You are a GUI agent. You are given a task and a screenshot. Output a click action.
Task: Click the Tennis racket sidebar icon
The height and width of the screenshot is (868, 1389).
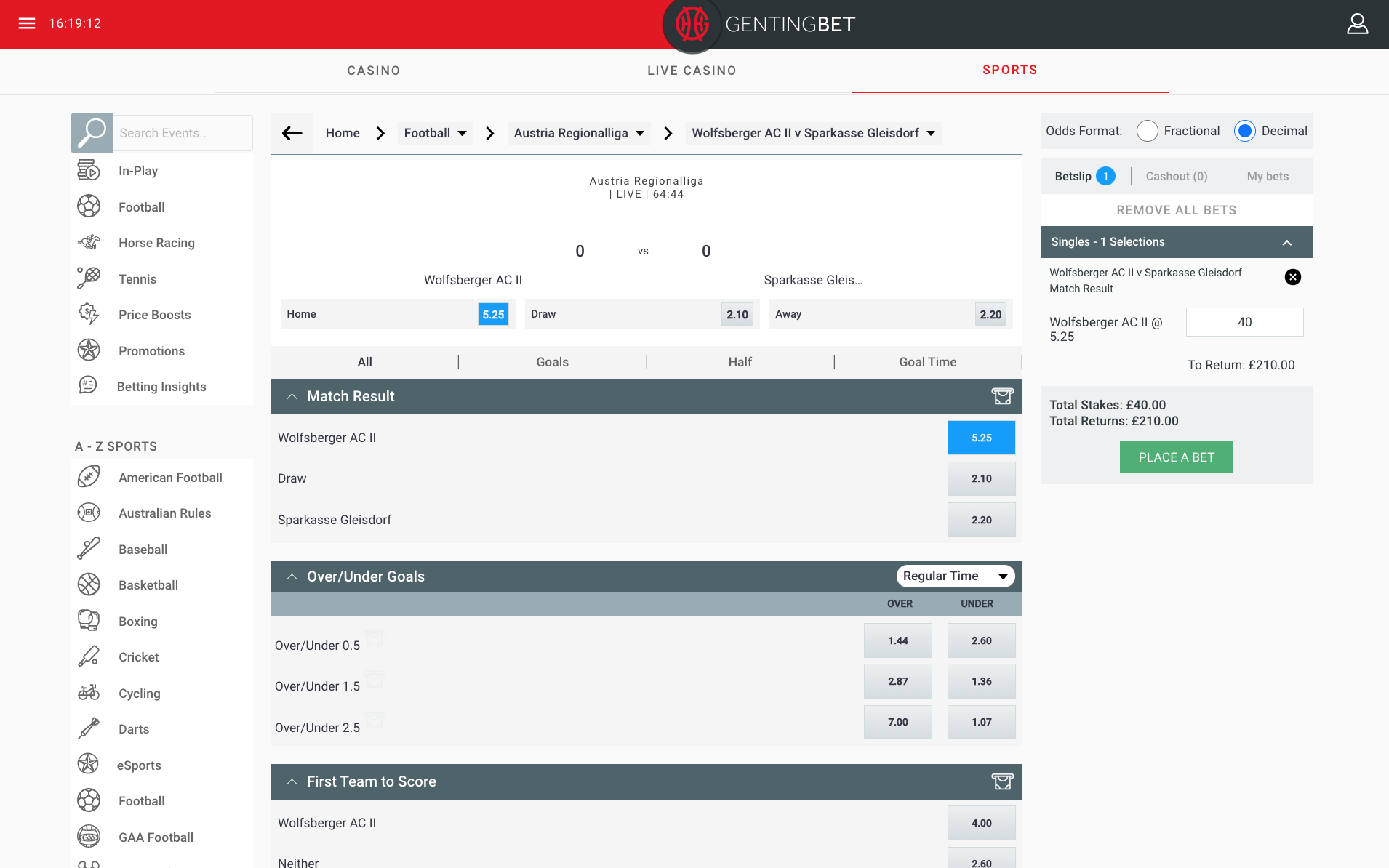pos(89,278)
